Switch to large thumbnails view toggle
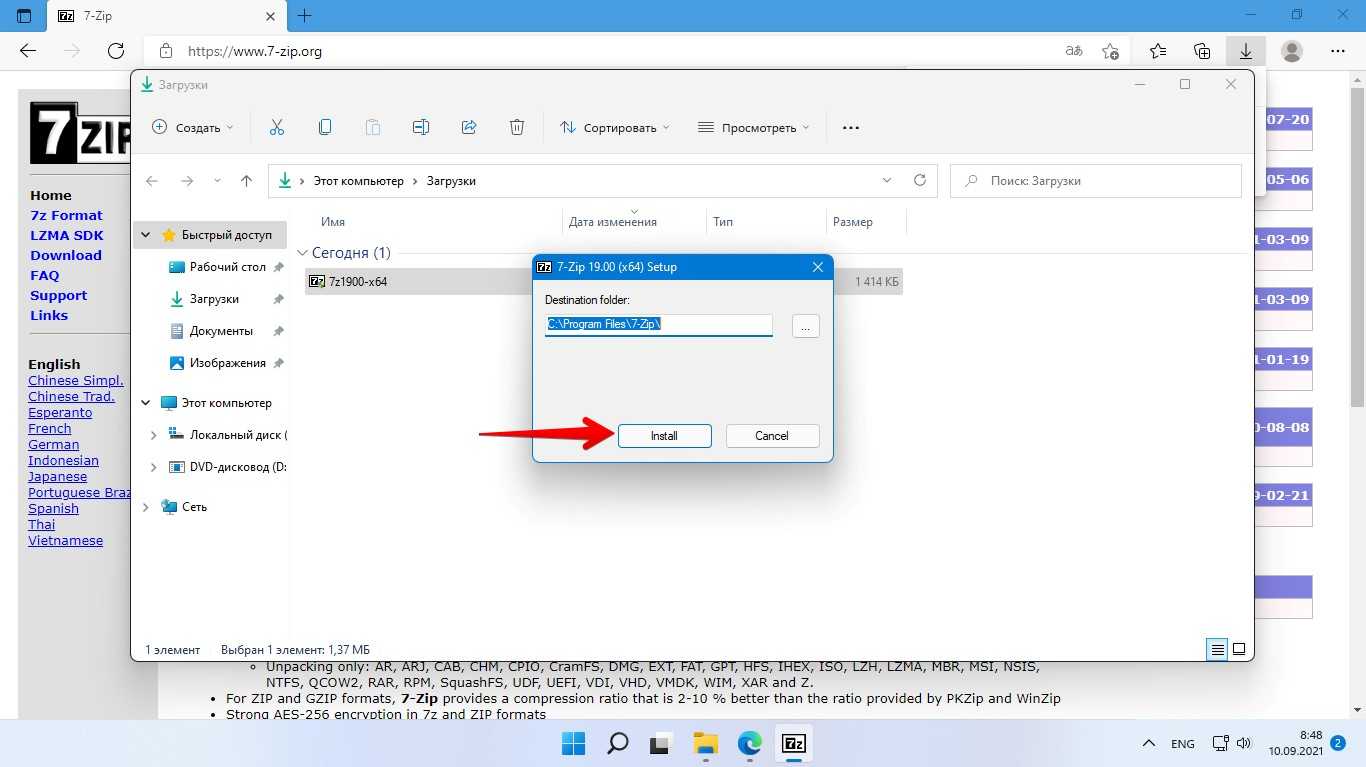 [x=1239, y=649]
